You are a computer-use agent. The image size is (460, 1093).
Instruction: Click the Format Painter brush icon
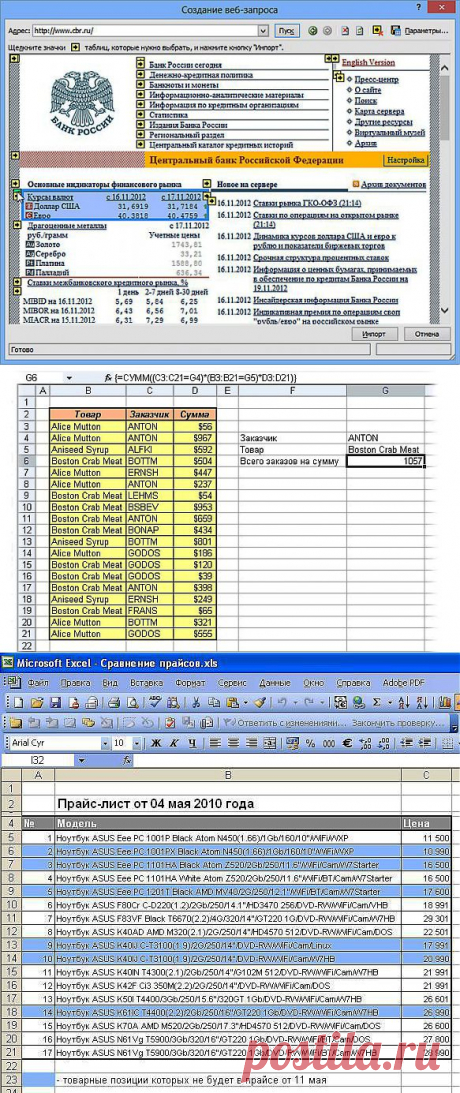coord(260,702)
